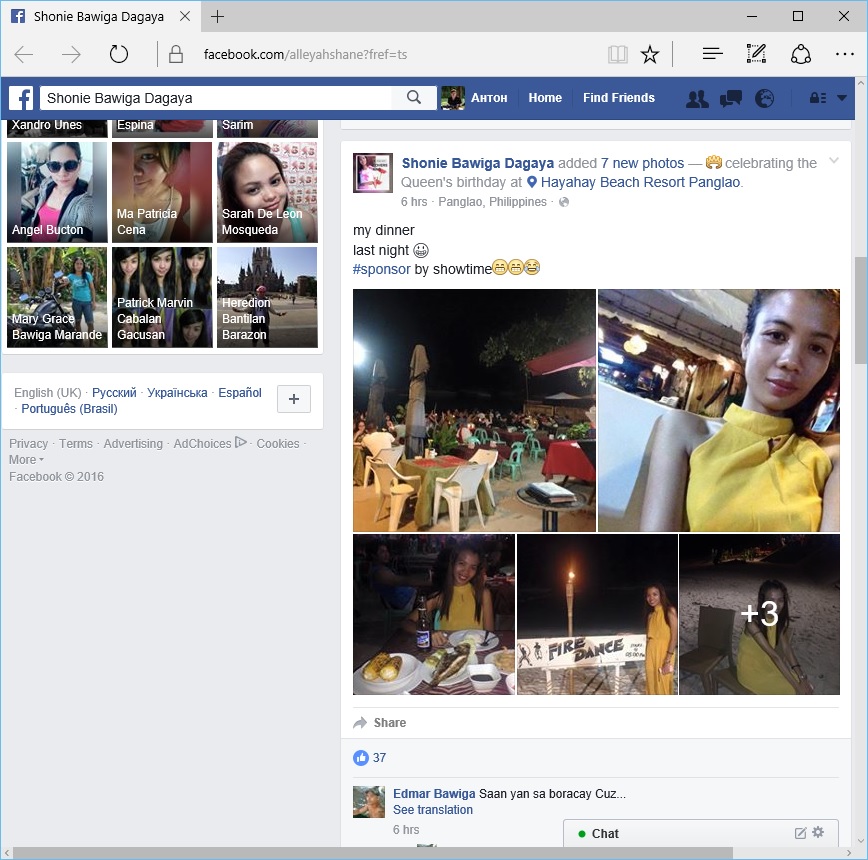868x860 pixels.
Task: Open the Friend Requests icon in Facebook header
Action: point(697,98)
